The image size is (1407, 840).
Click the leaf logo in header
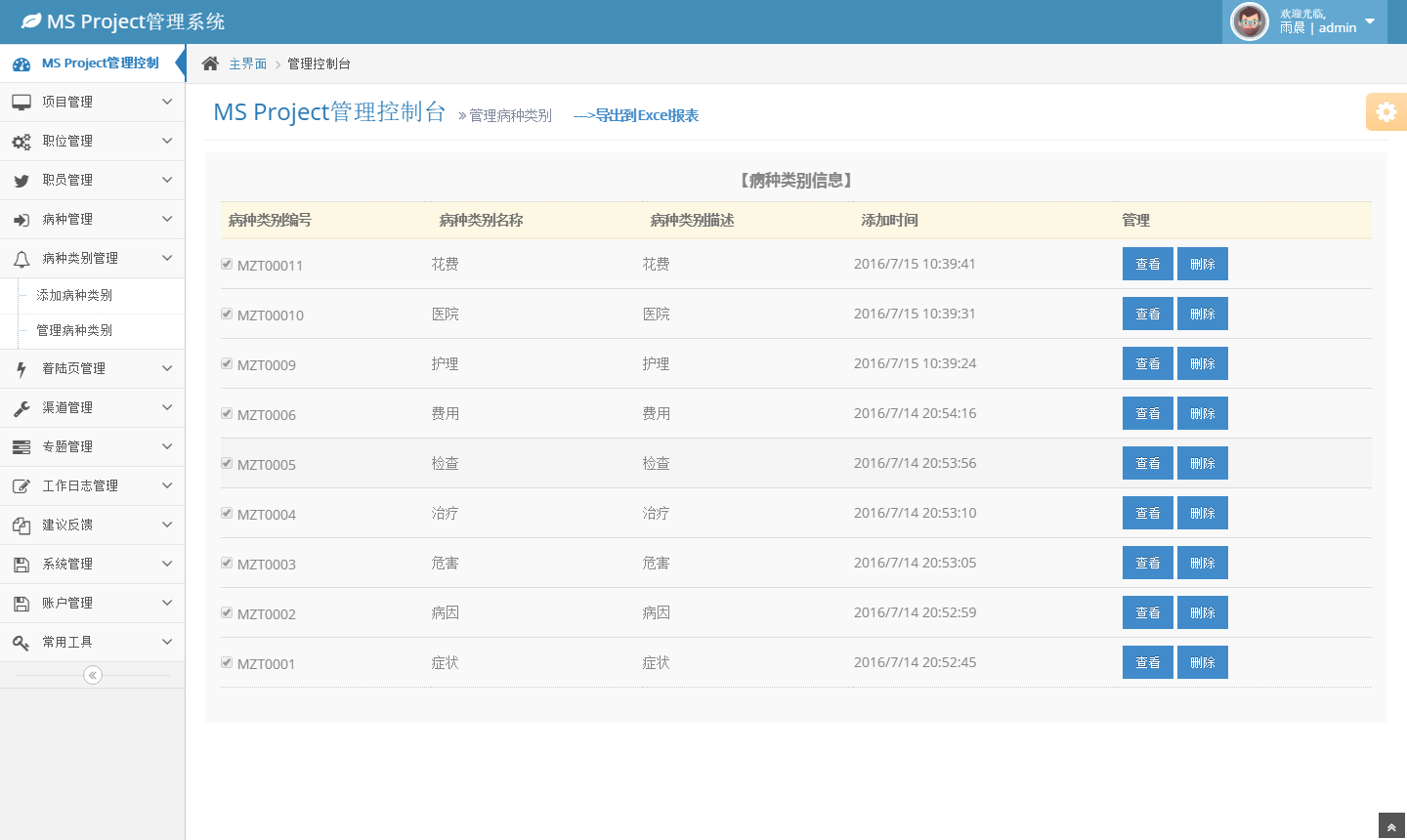pos(31,21)
